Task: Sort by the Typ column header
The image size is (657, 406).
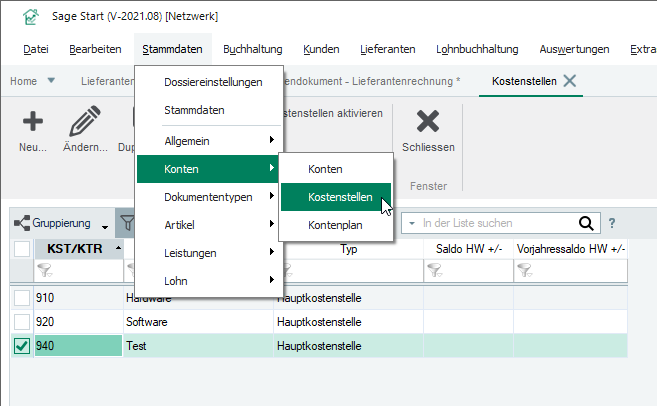Action: pyautogui.click(x=349, y=249)
